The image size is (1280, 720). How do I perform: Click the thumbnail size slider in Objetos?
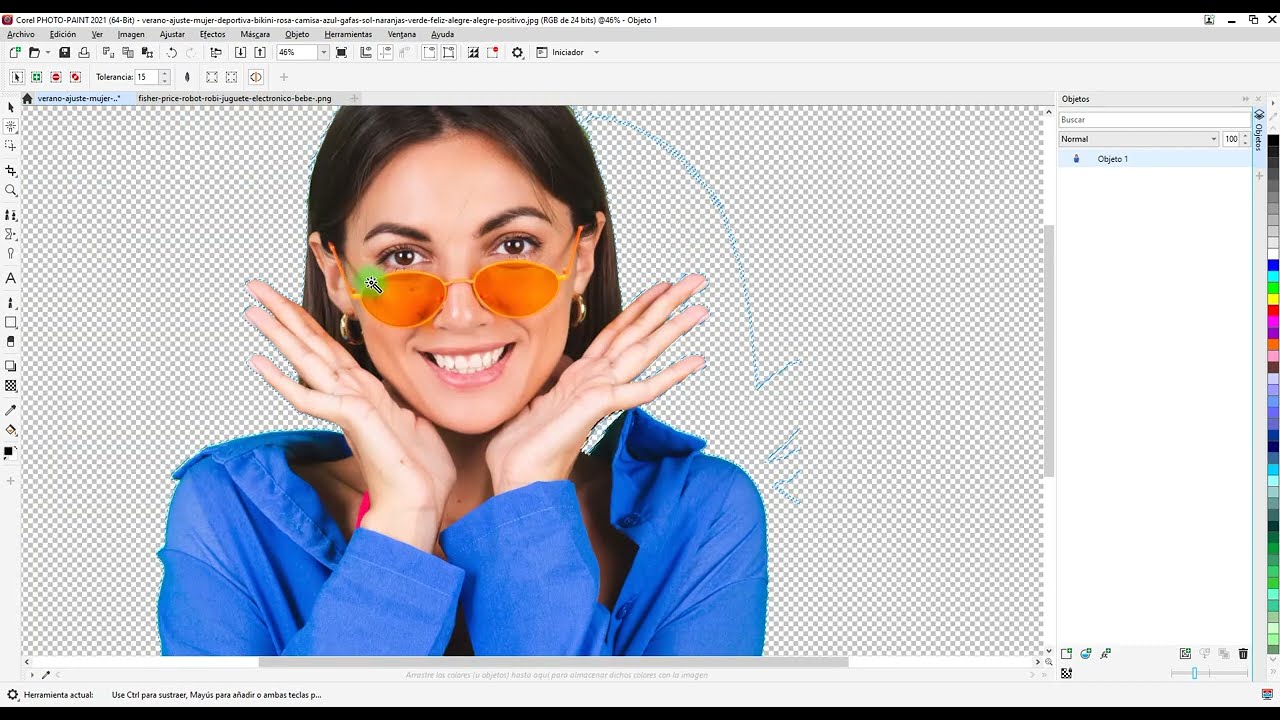click(x=1209, y=673)
